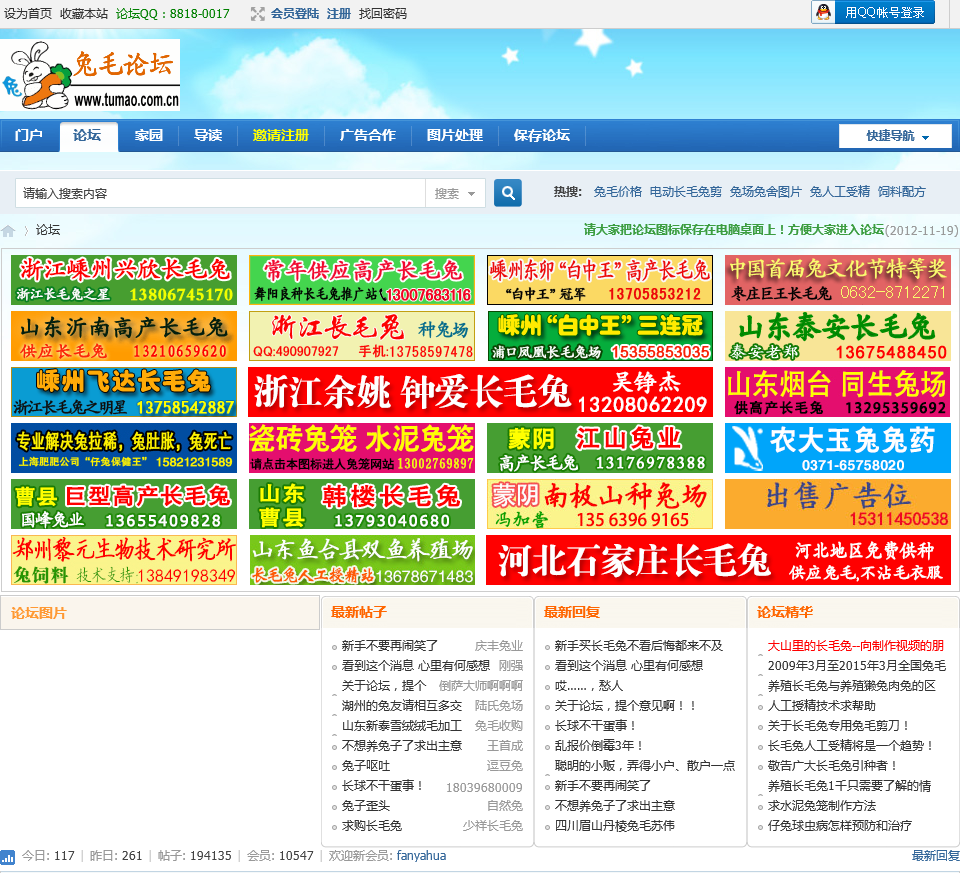
Task: Open the 搜索 type dropdown
Action: pyautogui.click(x=455, y=193)
